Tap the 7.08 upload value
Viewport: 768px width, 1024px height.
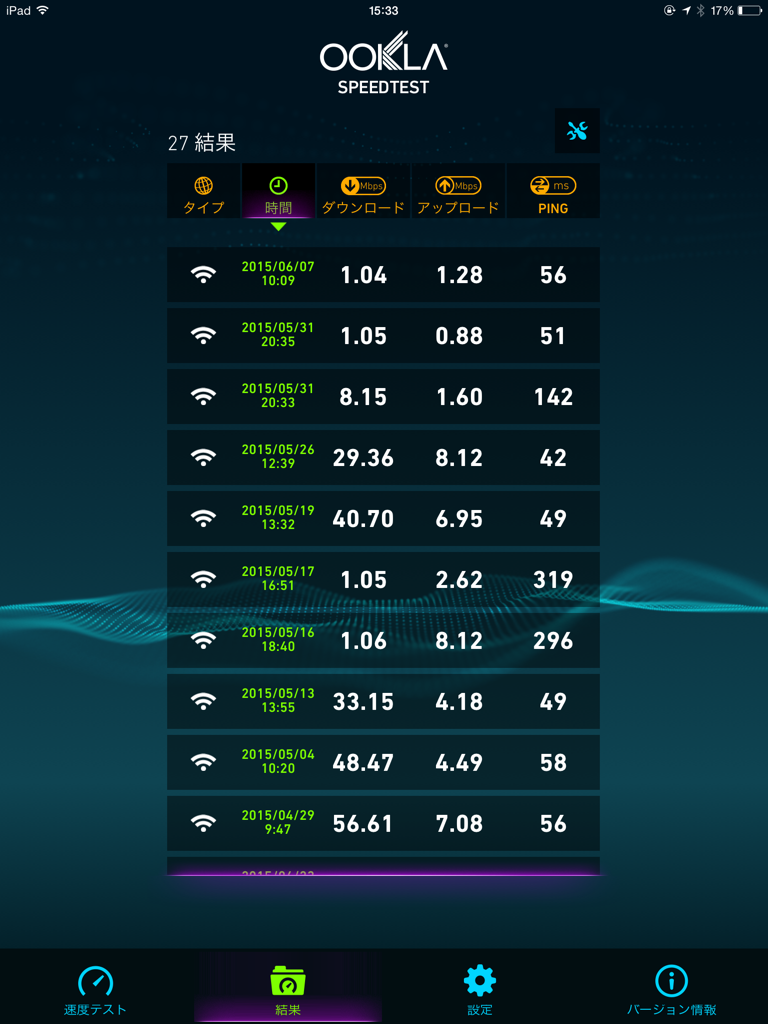[x=459, y=824]
